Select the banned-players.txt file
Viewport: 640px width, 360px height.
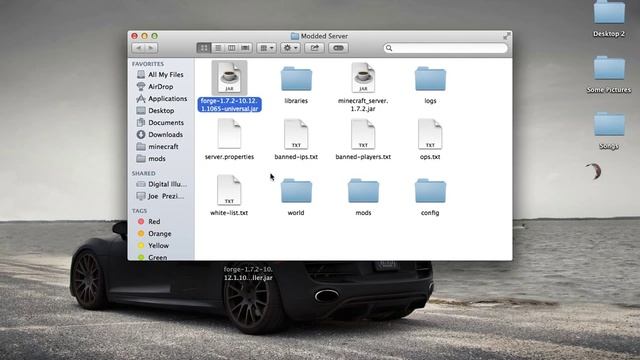tap(363, 134)
